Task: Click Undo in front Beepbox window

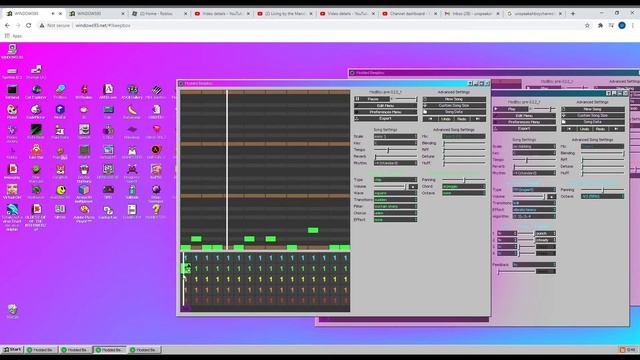Action: pos(446,119)
